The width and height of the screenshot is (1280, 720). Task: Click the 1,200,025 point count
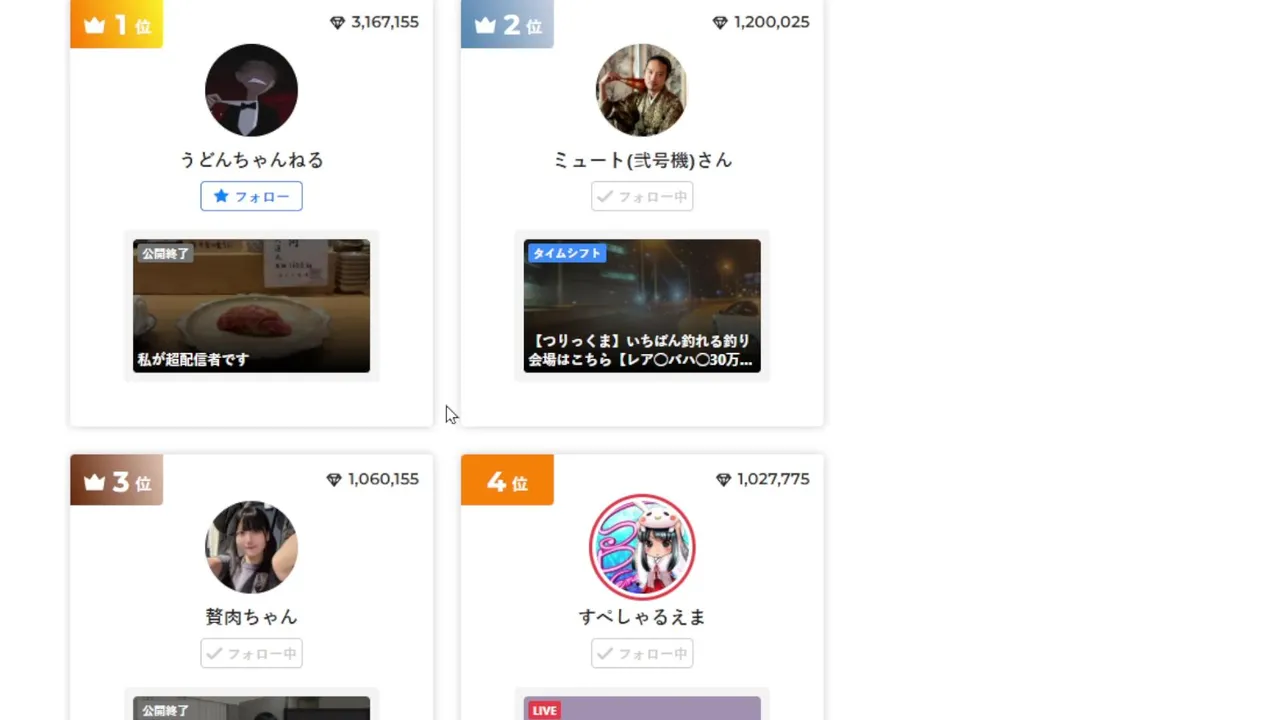[x=771, y=22]
